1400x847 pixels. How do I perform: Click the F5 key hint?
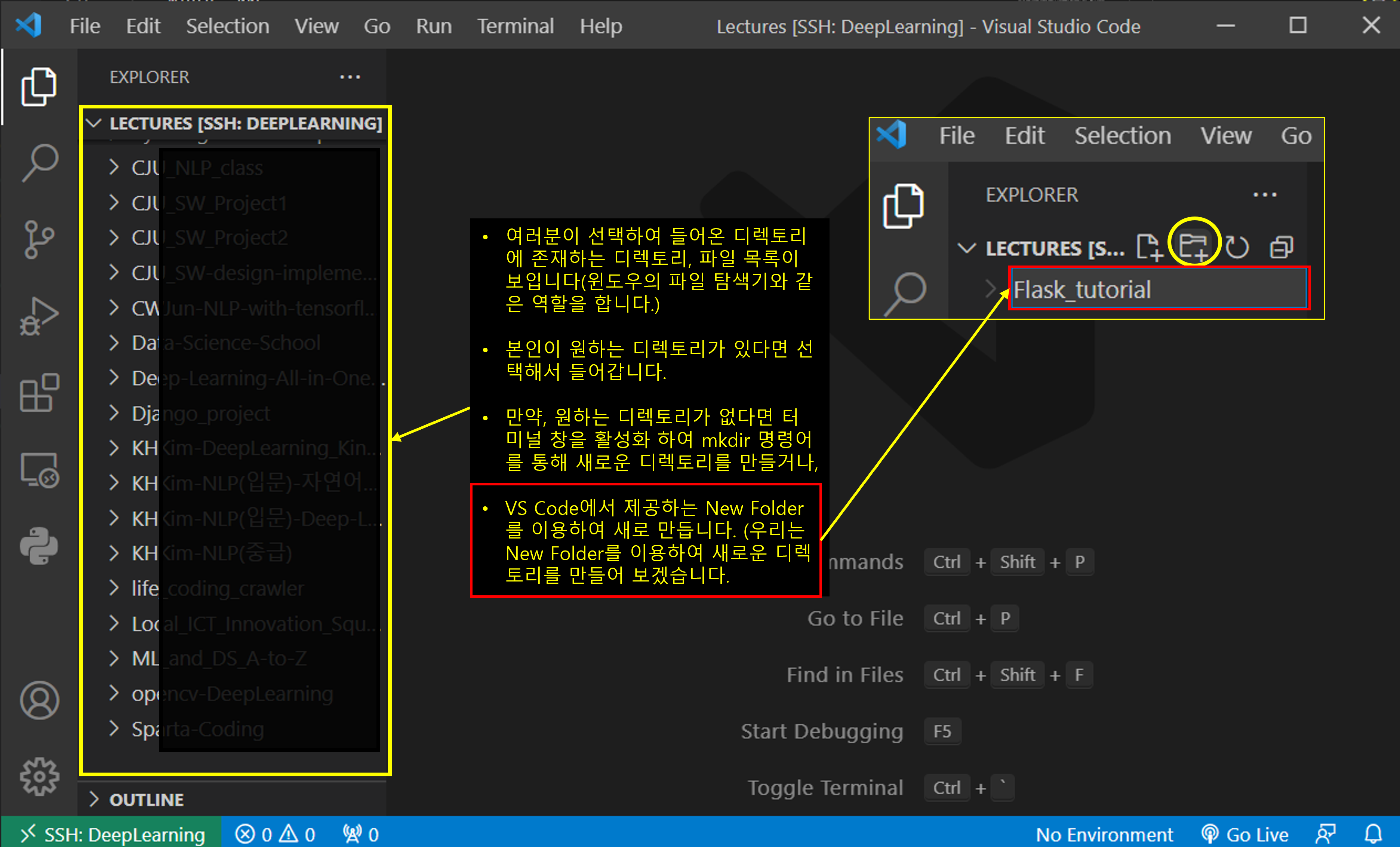942,731
